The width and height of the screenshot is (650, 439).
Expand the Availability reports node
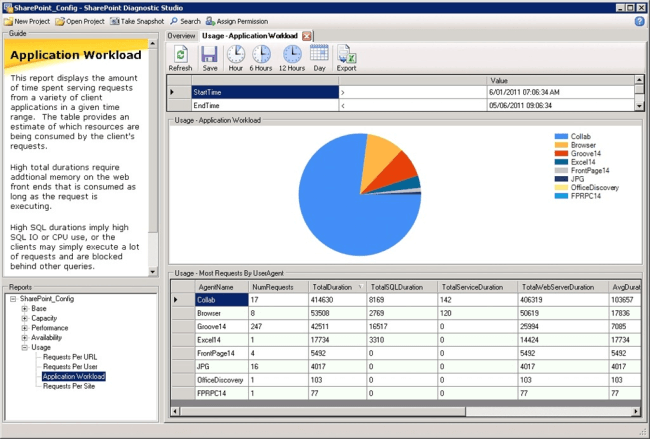click(24, 338)
